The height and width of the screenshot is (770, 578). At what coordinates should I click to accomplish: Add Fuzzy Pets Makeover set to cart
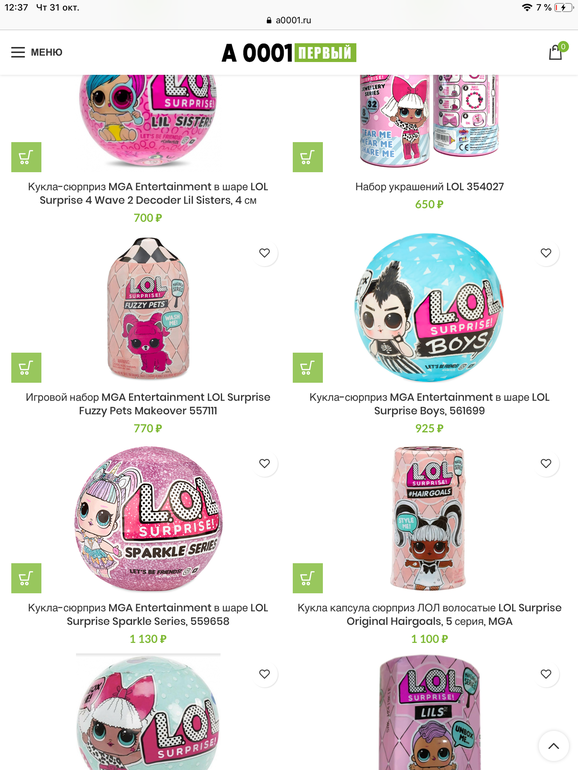[26, 367]
